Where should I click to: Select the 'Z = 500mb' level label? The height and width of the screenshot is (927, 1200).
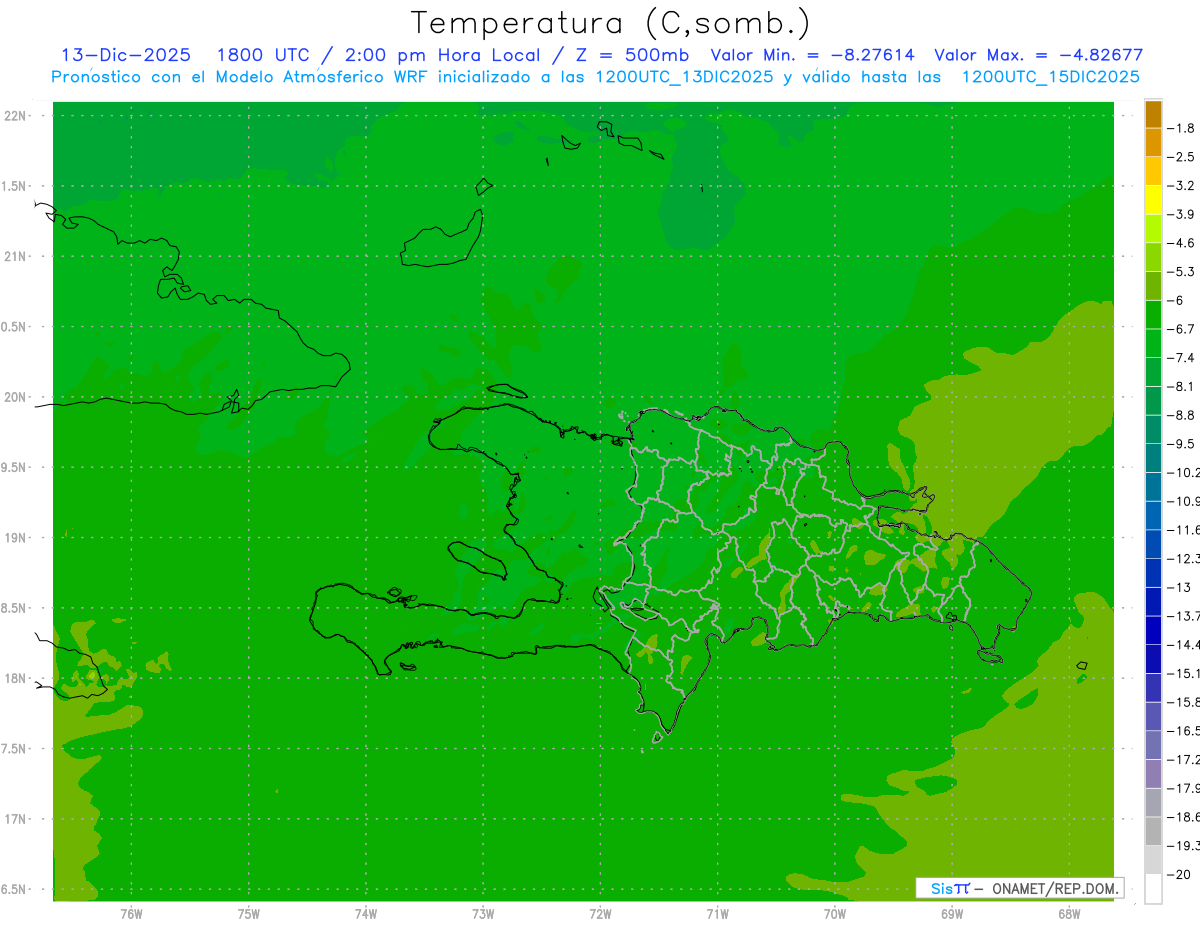(631, 55)
